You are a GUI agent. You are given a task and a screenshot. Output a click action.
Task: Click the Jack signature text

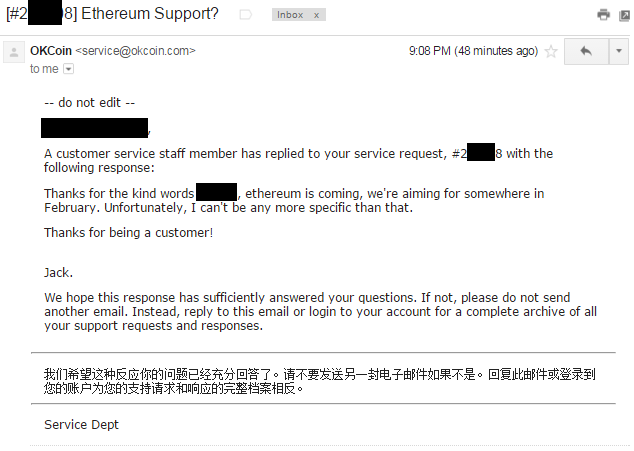point(59,273)
